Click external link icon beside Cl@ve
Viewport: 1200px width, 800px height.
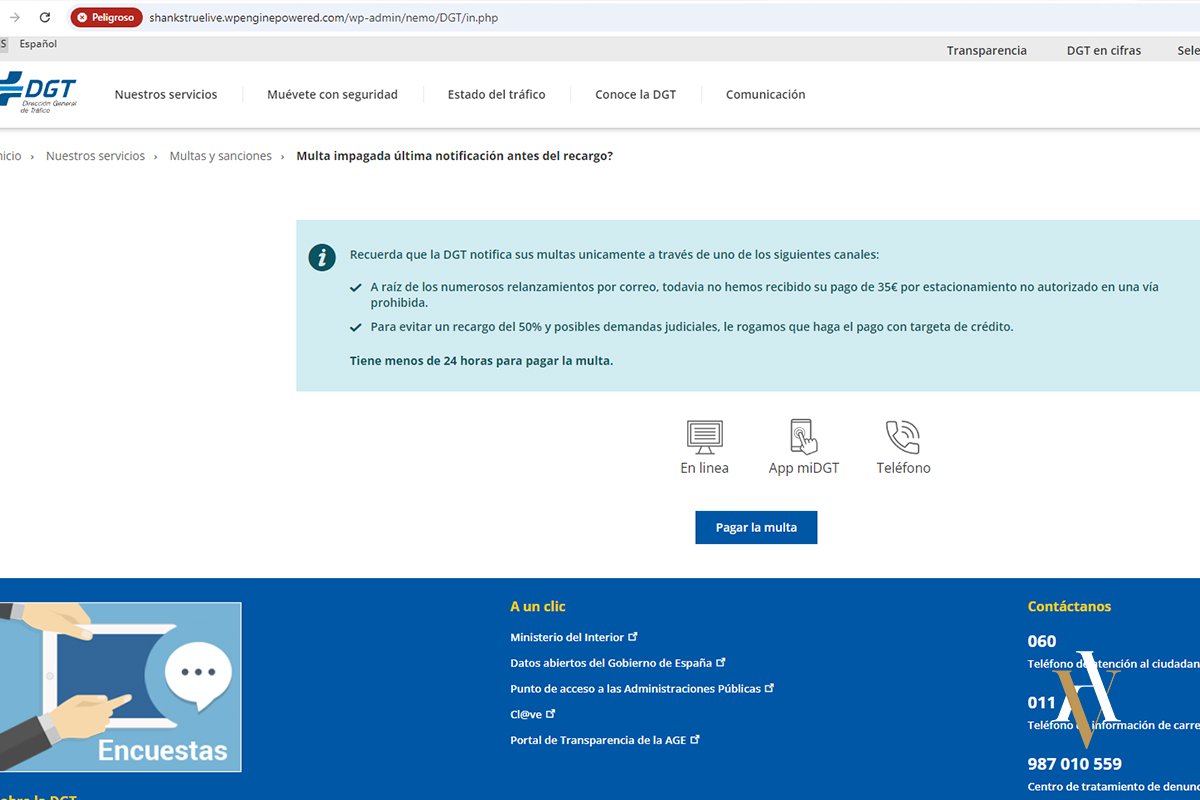click(x=550, y=714)
